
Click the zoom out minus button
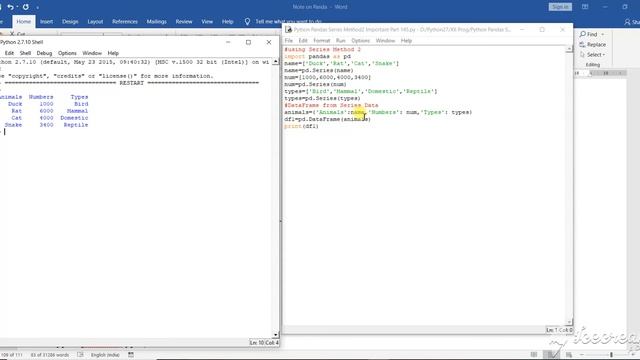click(582, 355)
